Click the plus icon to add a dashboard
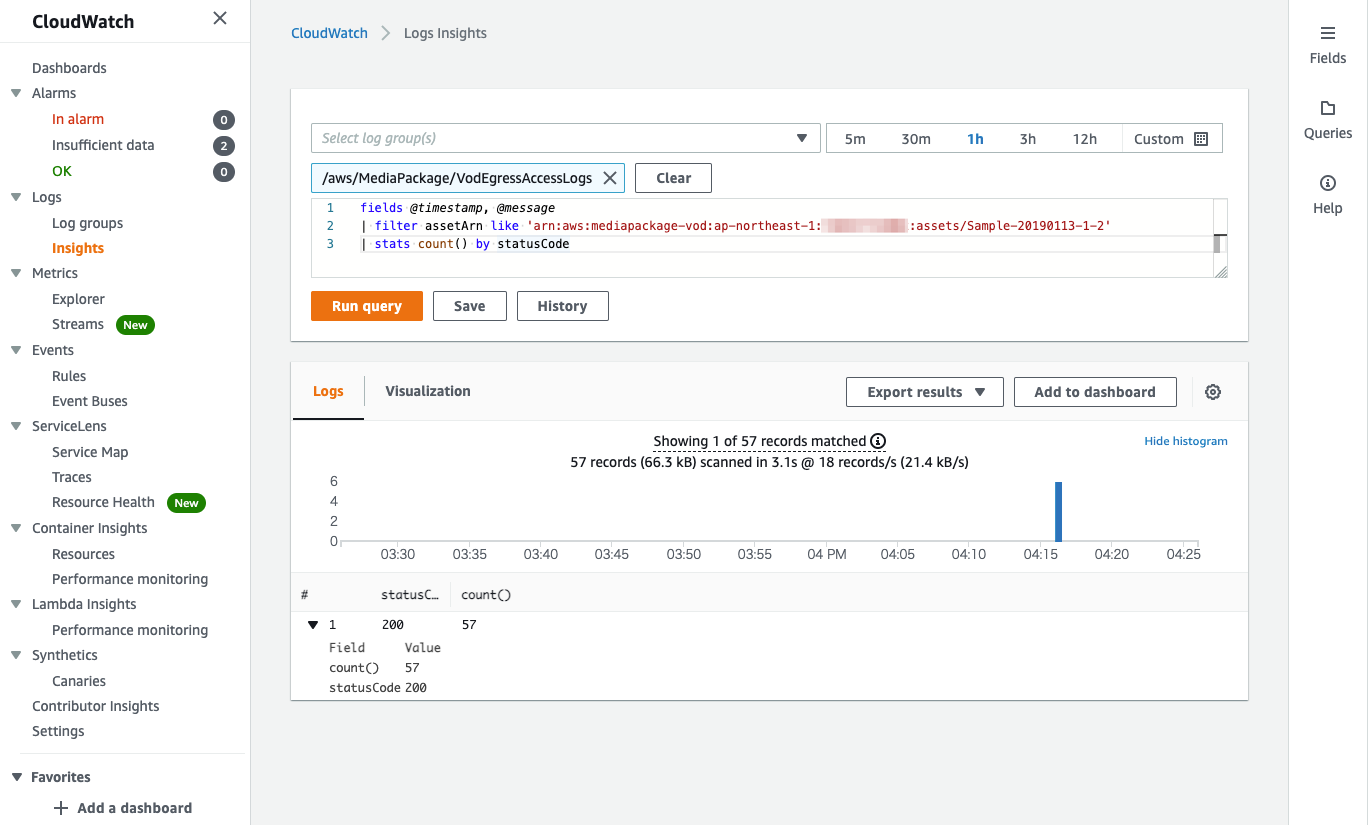This screenshot has height=825, width=1368. (x=61, y=808)
